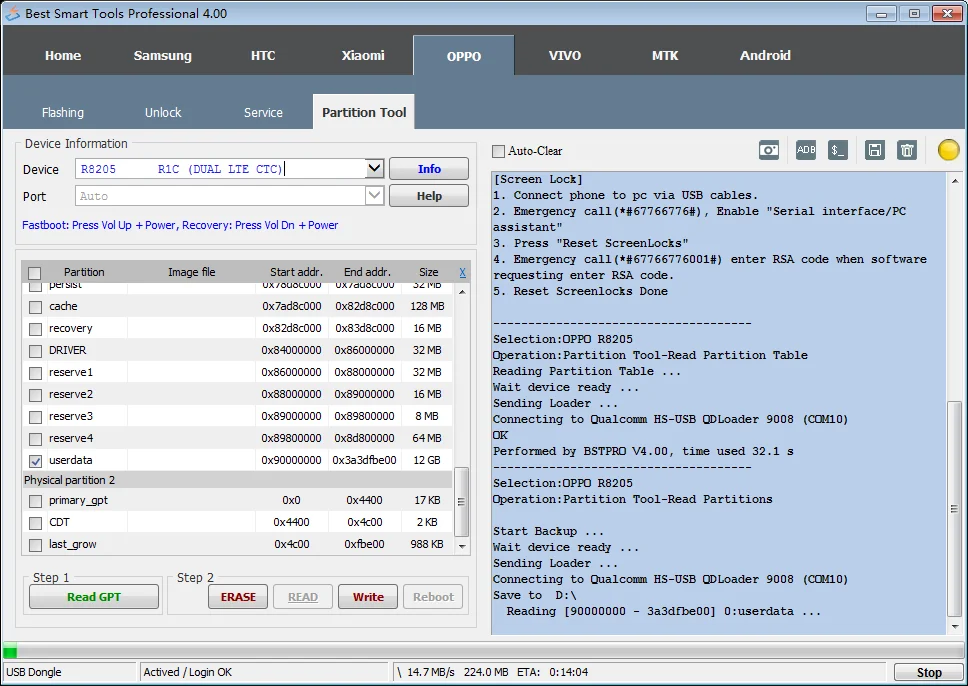Click the ERASE button
968x686 pixels.
[x=238, y=597]
